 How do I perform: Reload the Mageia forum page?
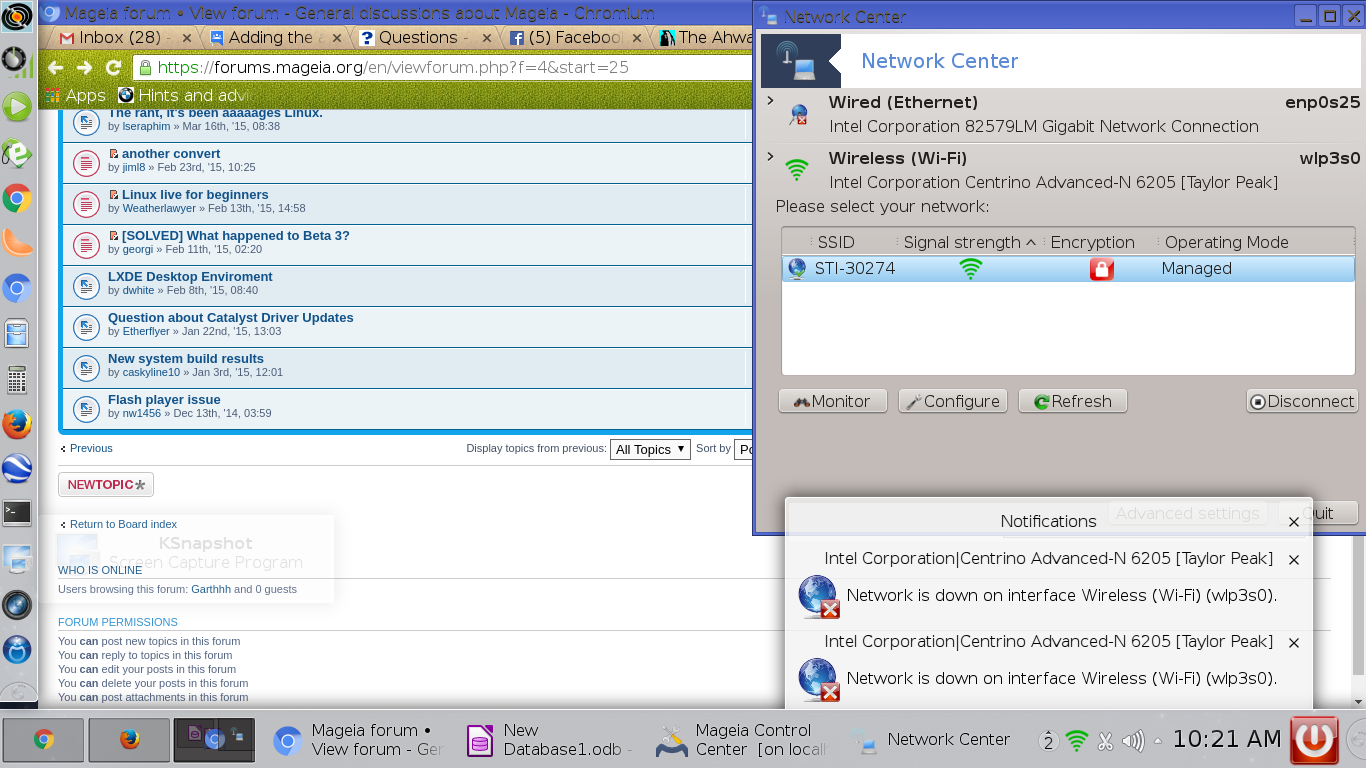113,67
